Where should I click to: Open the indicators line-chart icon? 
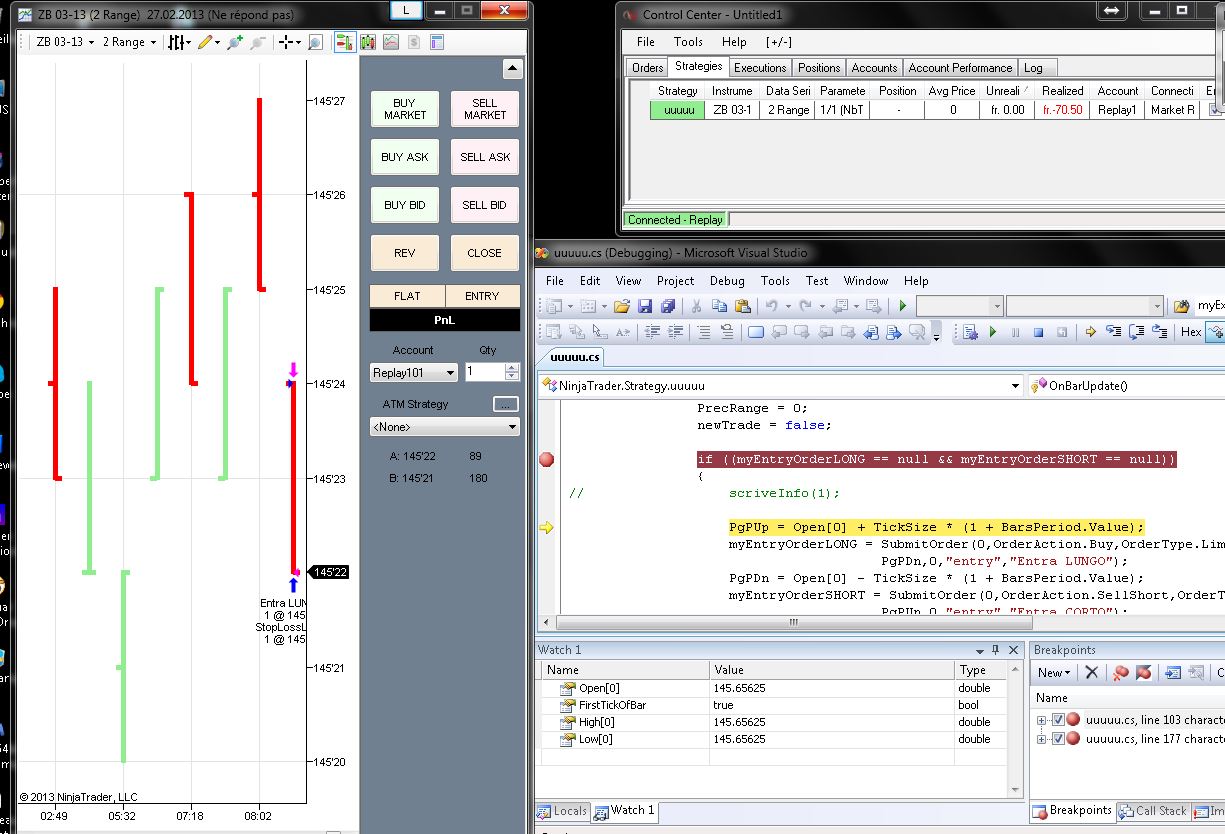pyautogui.click(x=390, y=42)
